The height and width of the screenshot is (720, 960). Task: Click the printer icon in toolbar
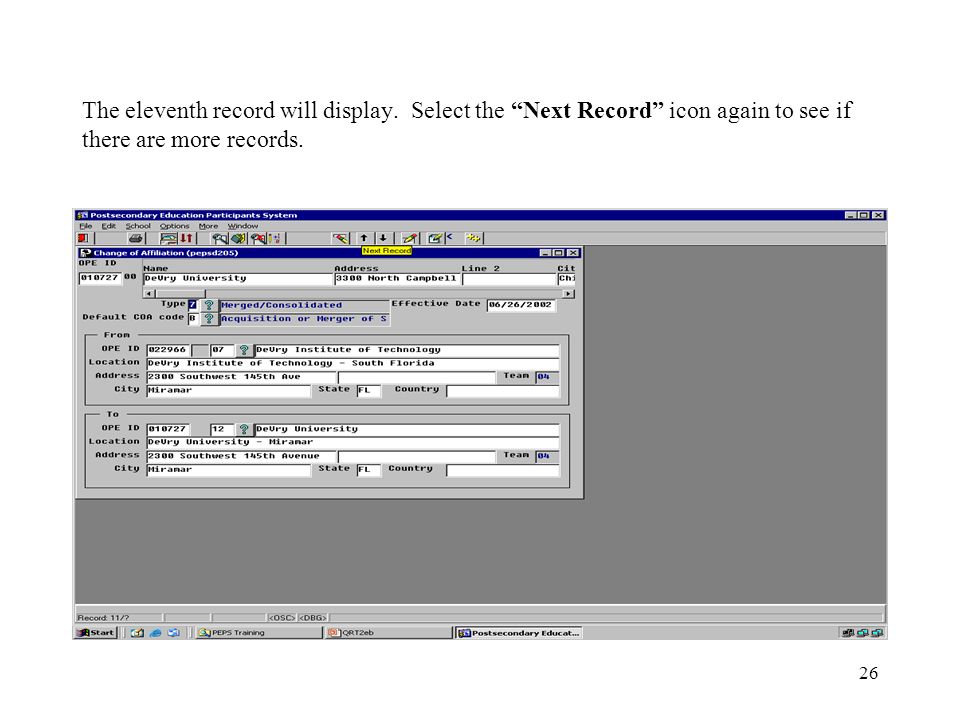click(136, 238)
